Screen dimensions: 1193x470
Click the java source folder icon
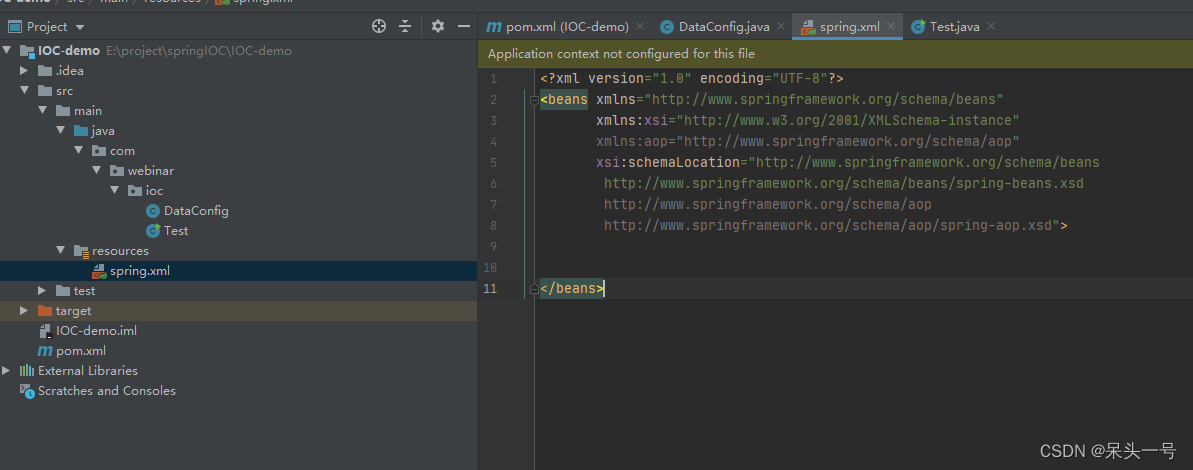tap(81, 131)
